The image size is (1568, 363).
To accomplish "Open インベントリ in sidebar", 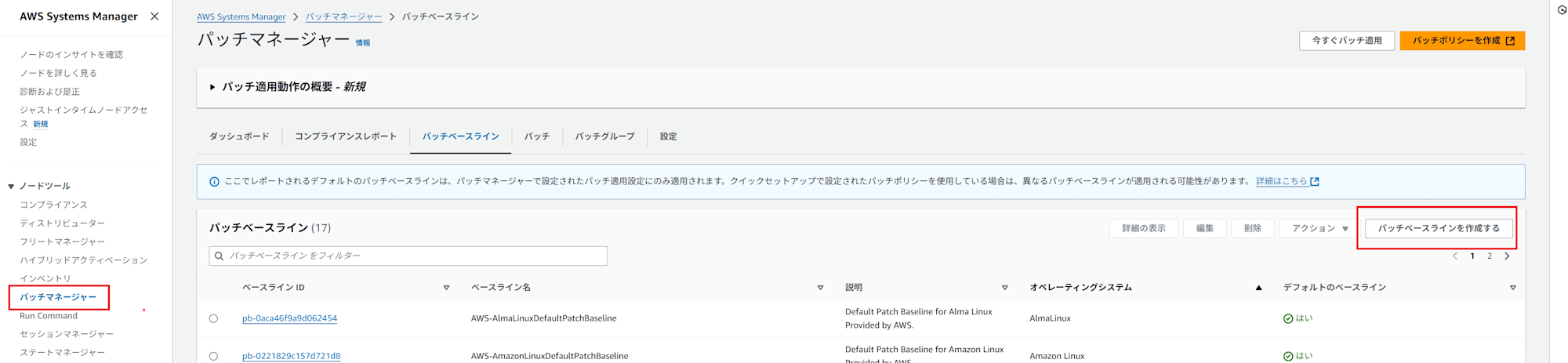I will click(45, 278).
